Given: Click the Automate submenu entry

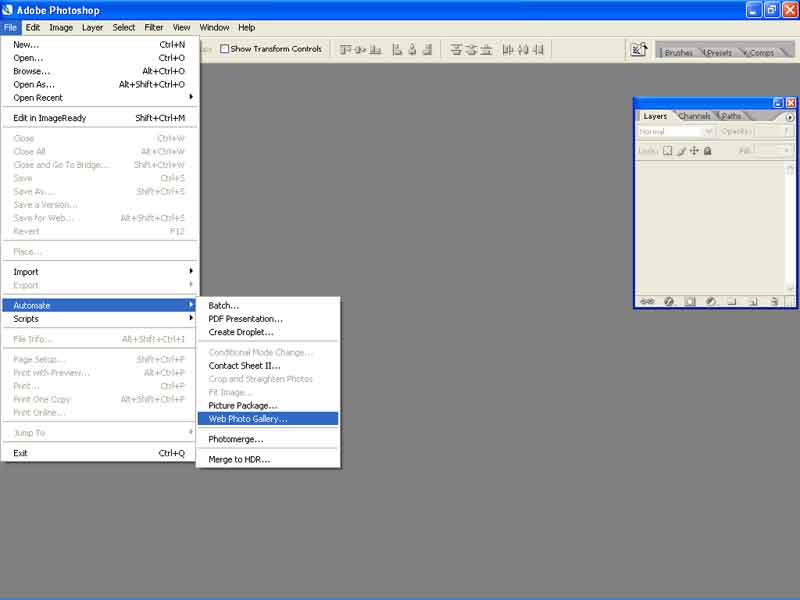Looking at the screenshot, I should point(99,305).
